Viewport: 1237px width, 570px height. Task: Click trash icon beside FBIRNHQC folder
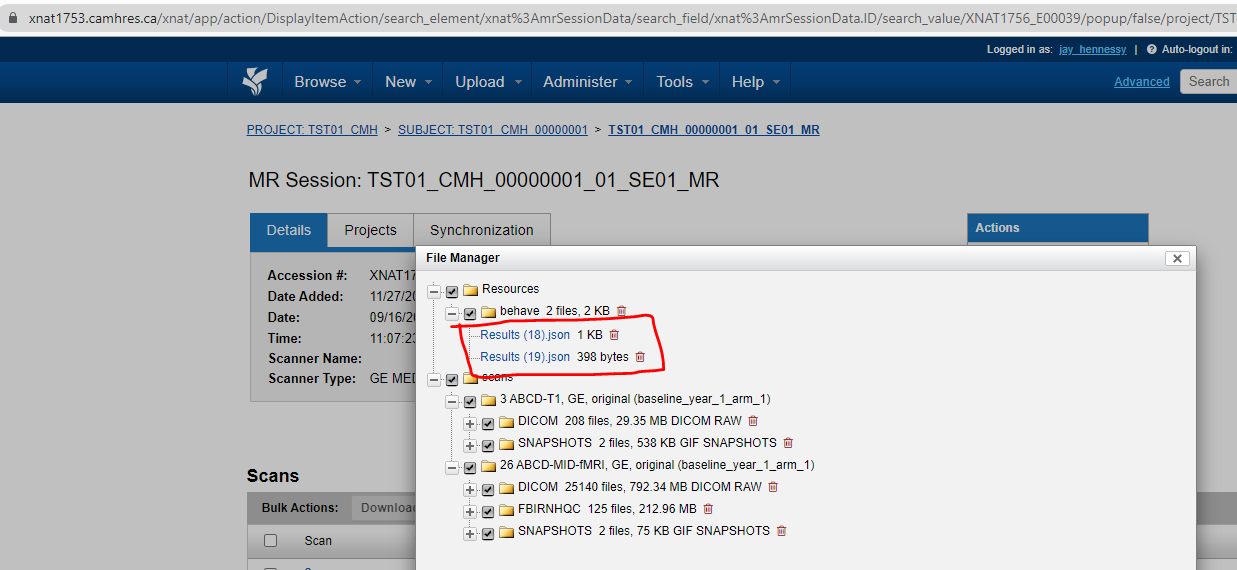coord(708,509)
